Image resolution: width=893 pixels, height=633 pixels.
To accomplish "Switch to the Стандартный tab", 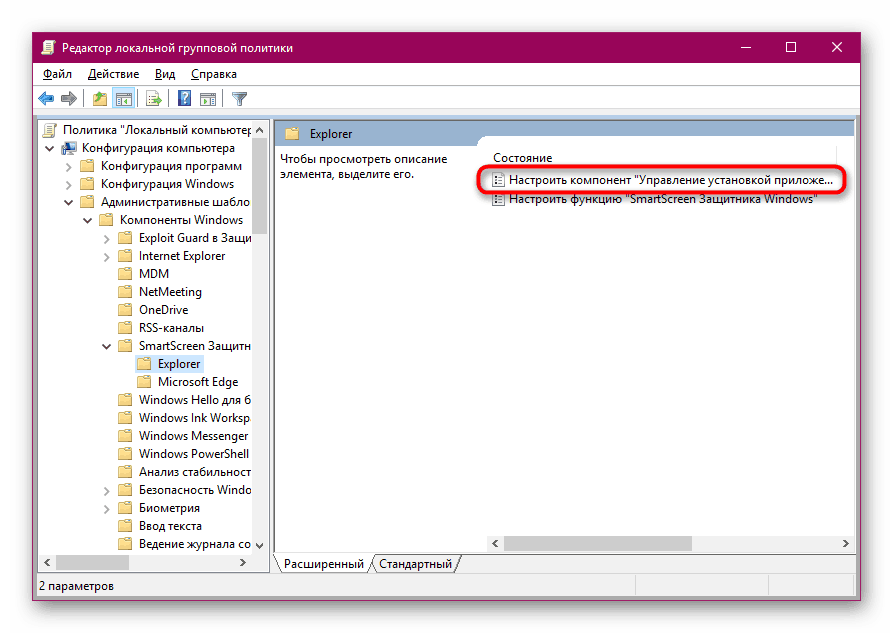I will click(x=415, y=564).
